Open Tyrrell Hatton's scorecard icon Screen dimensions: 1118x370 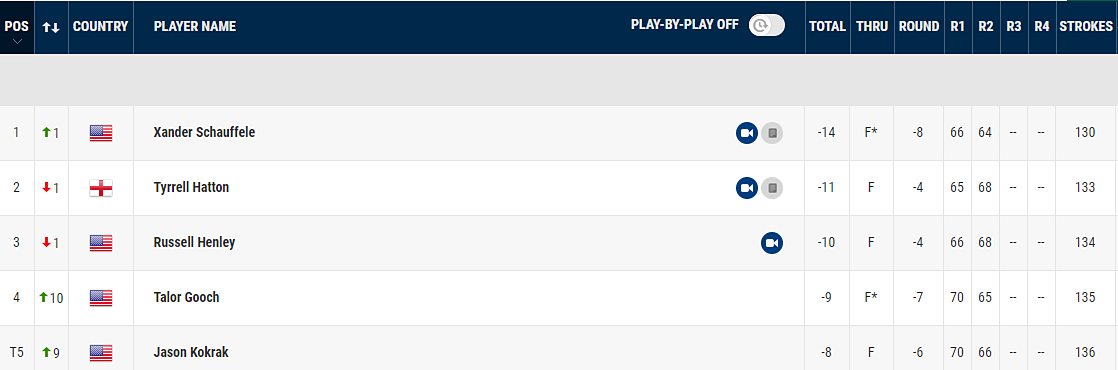click(x=771, y=188)
